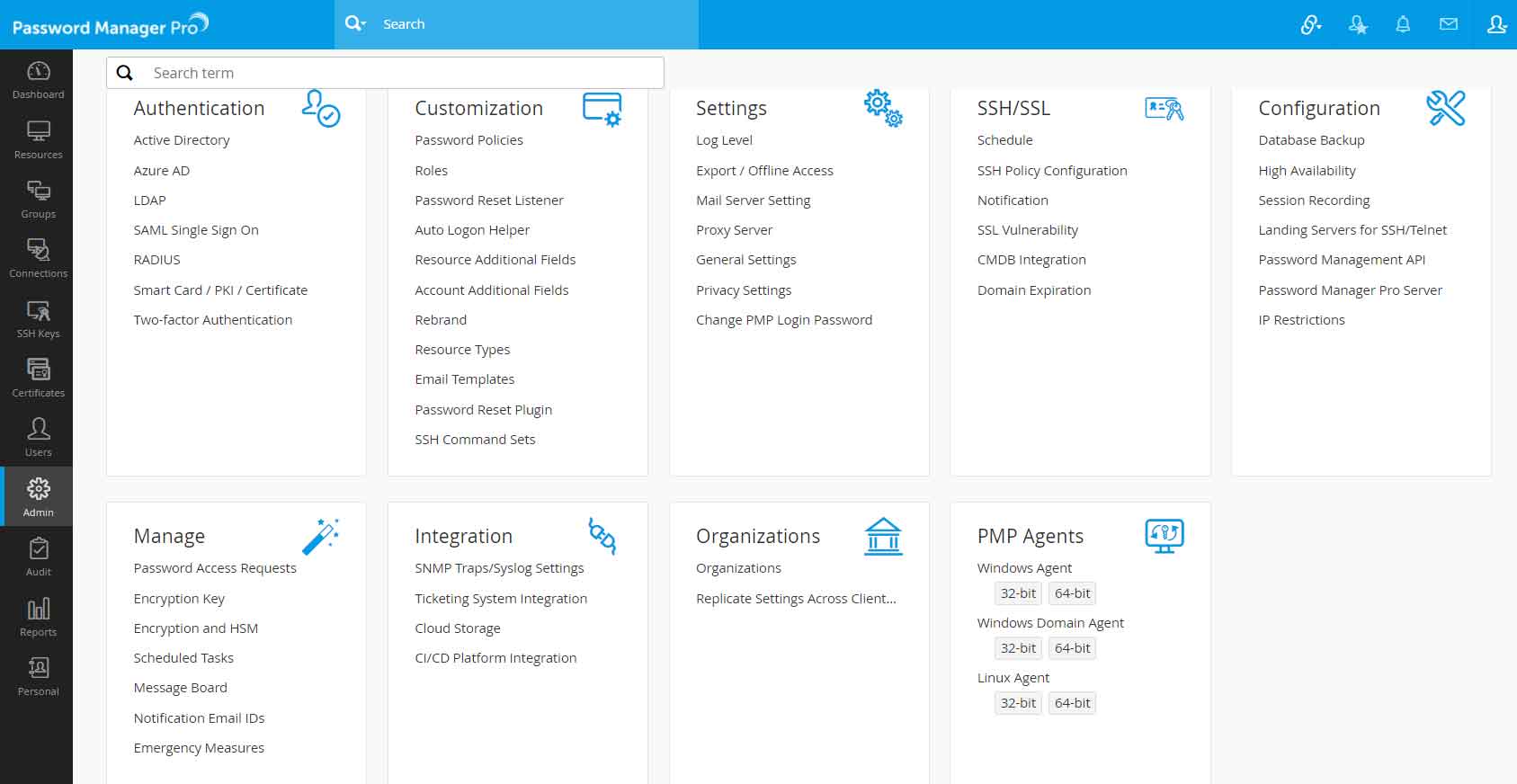Open Database Backup
The height and width of the screenshot is (784, 1517).
pyautogui.click(x=1311, y=140)
